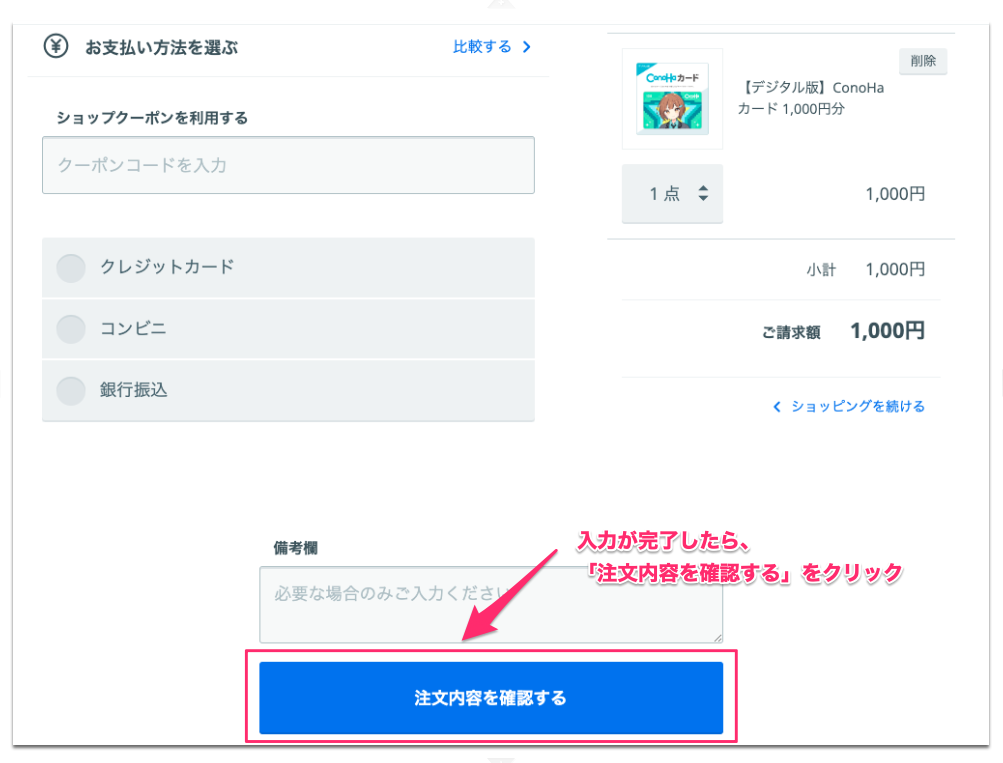
Task: Click into the 備考欄 notes text area
Action: [490, 604]
